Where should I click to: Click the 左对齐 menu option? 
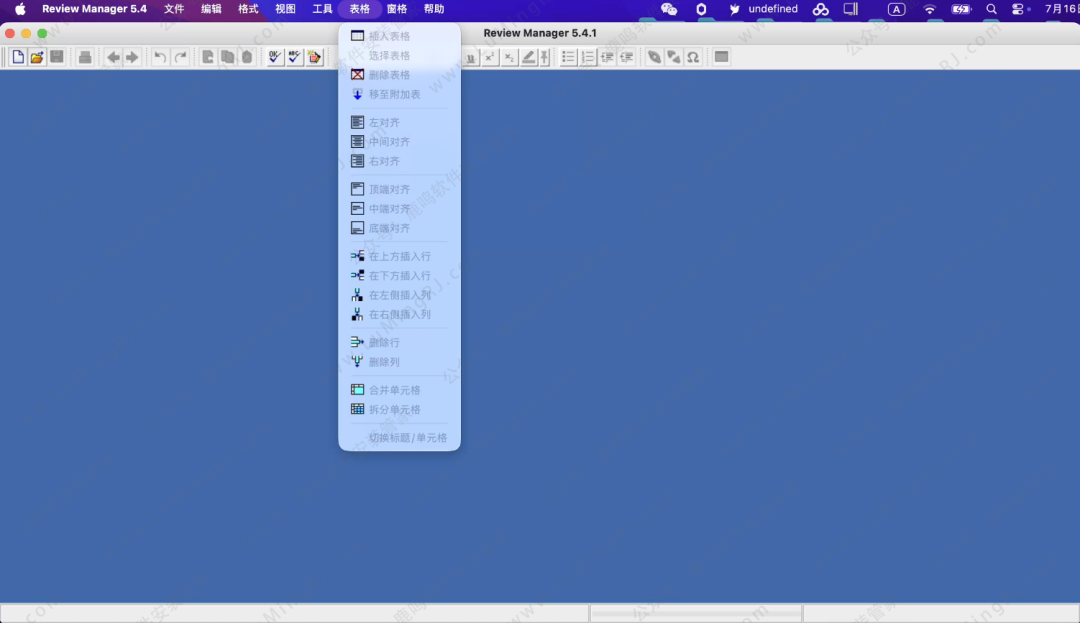[x=384, y=122]
